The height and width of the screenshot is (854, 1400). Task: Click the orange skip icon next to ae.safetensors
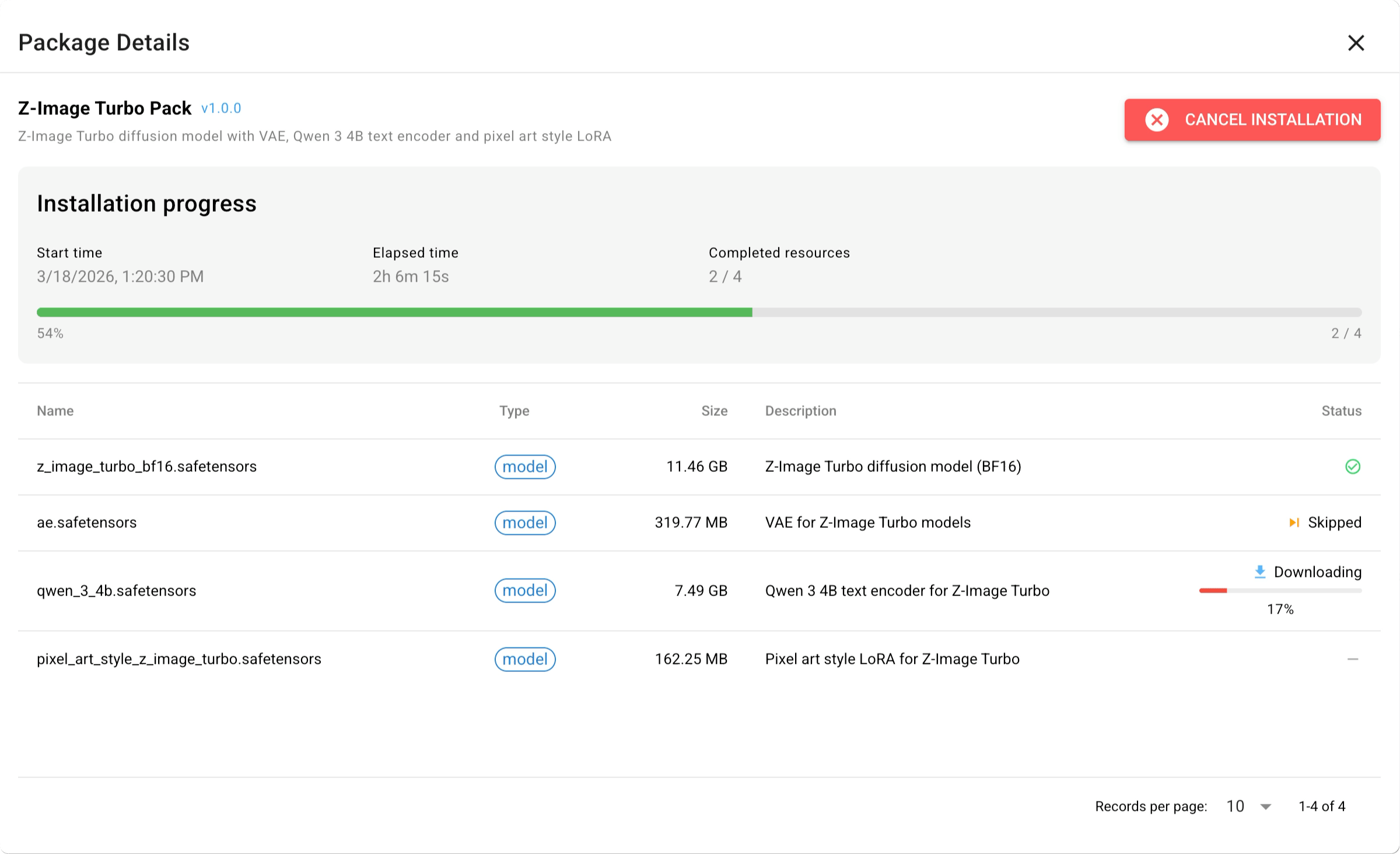pos(1294,523)
